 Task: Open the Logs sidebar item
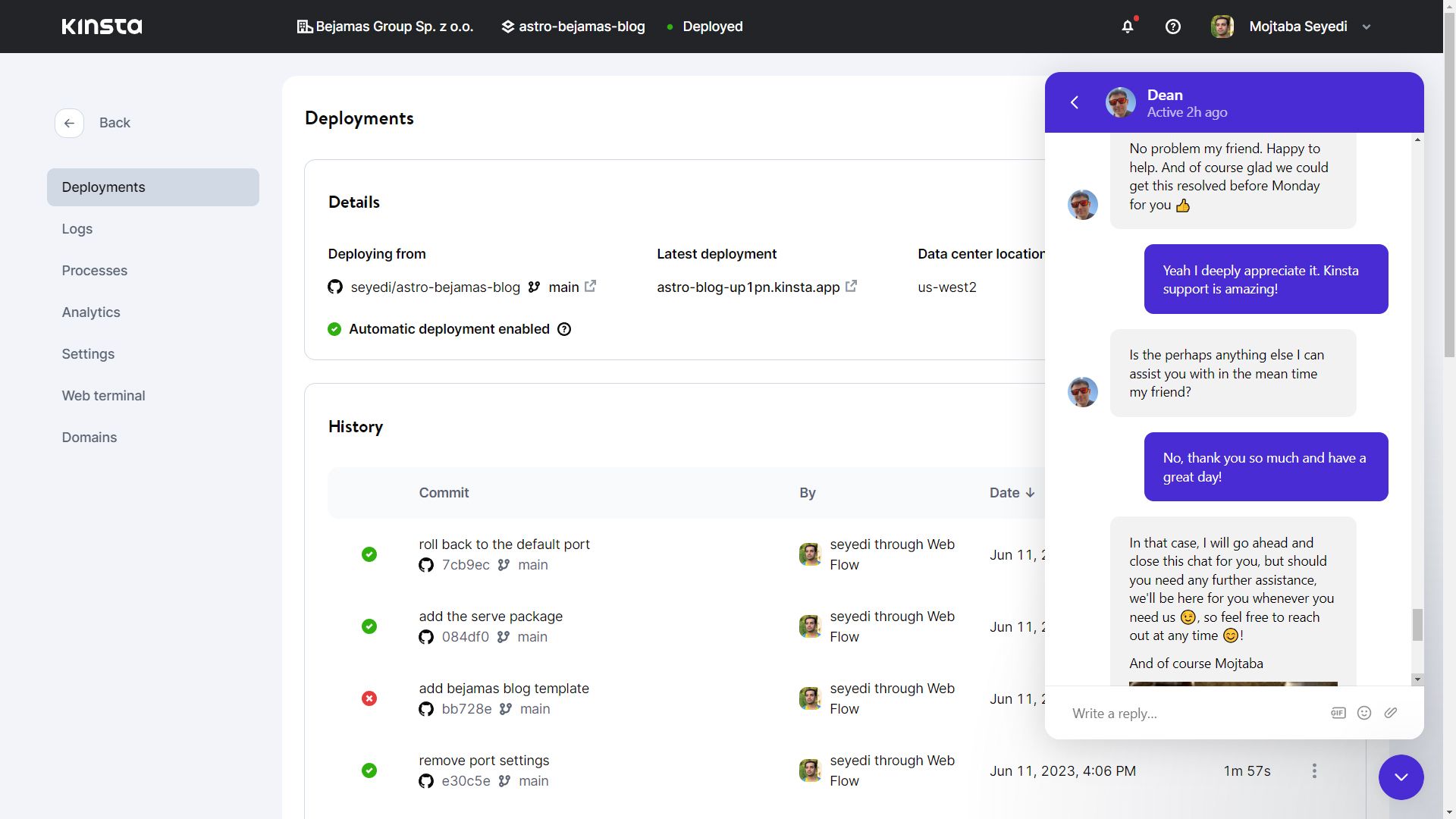(x=77, y=229)
